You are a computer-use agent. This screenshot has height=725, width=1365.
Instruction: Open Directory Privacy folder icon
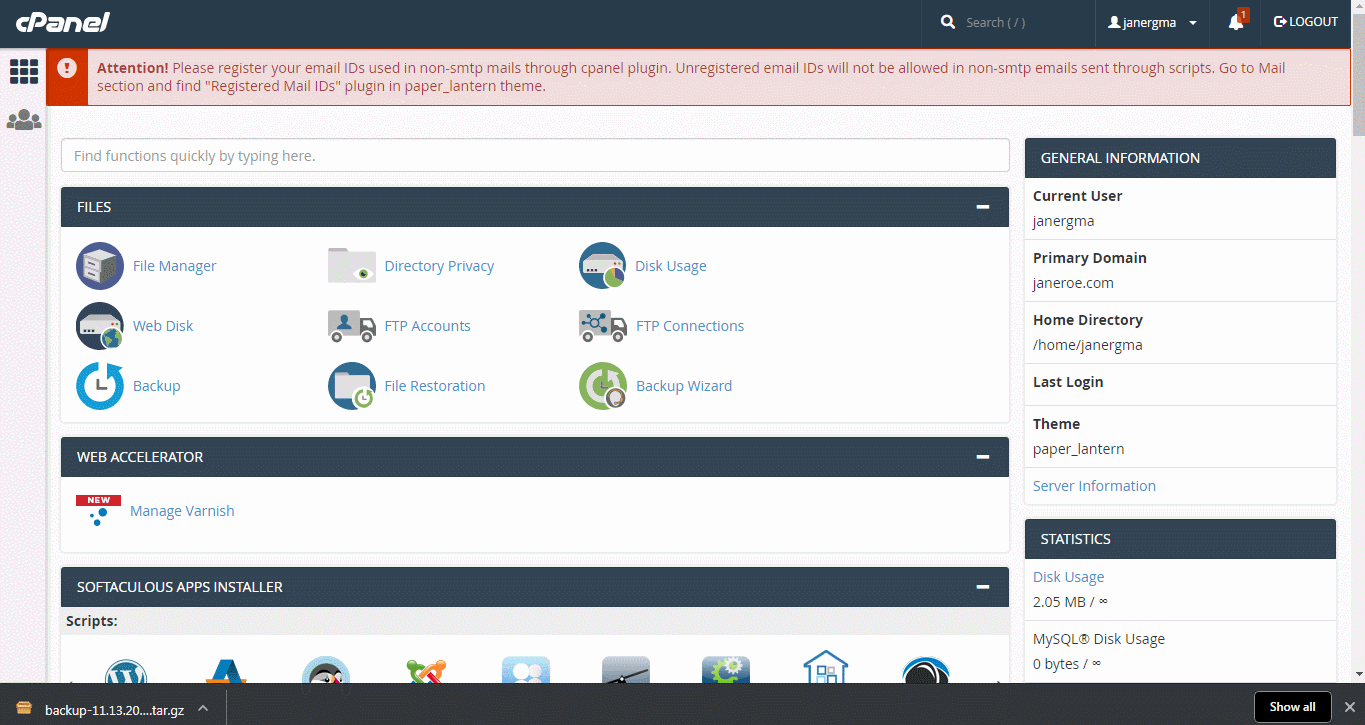pos(352,266)
